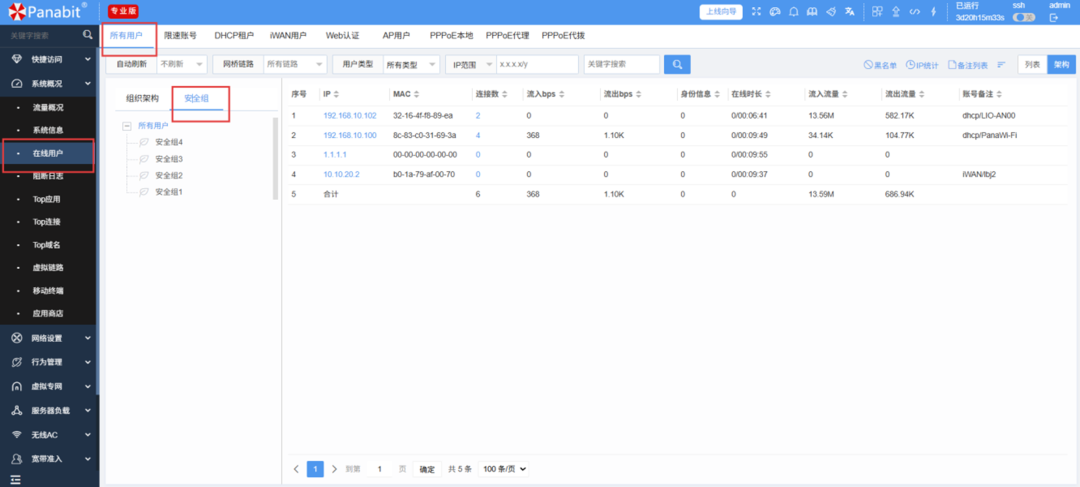1080x487 pixels.
Task: Expand 行为管理 sidebar menu
Action: 50,362
